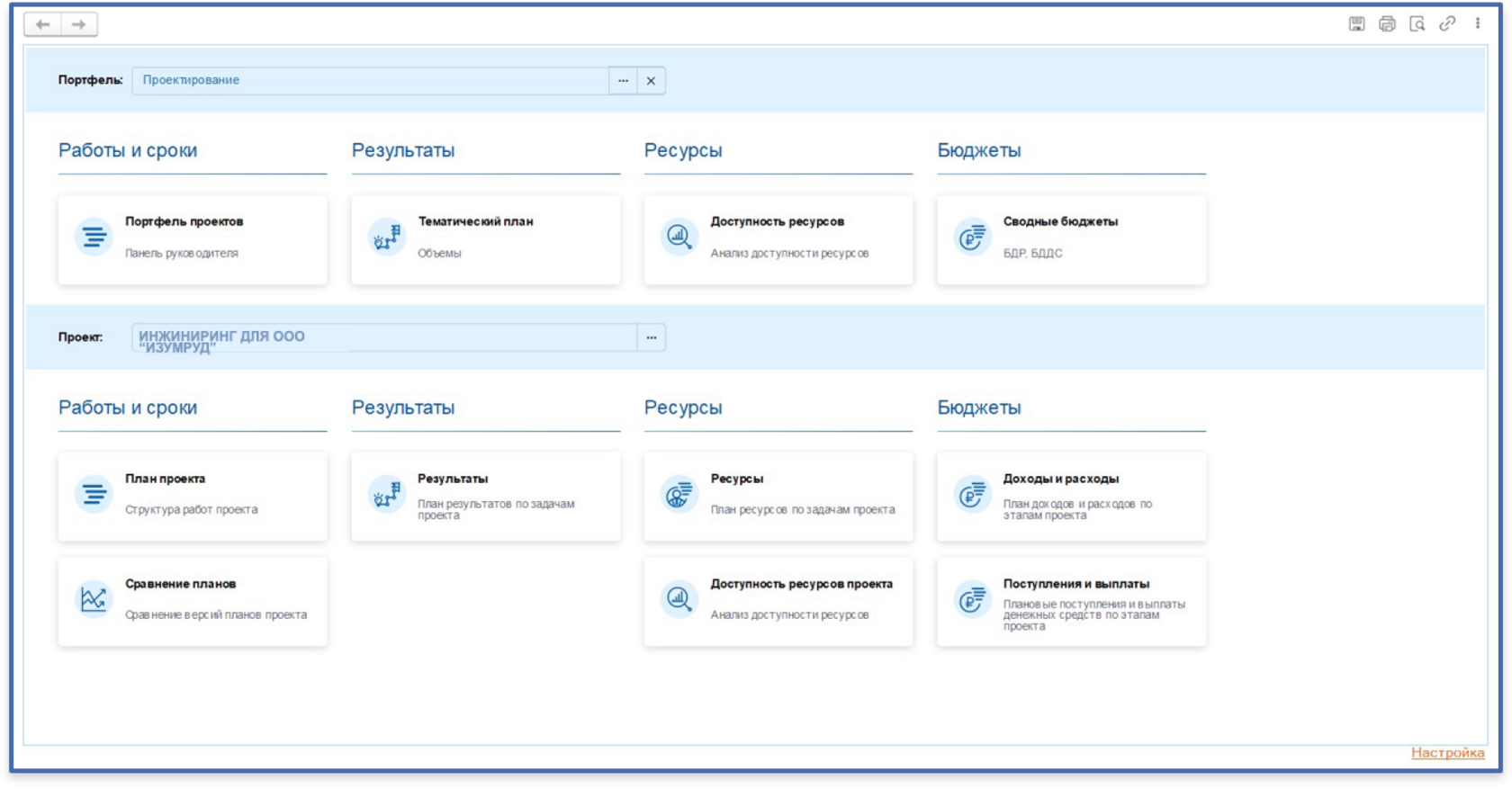Click the Доходы и расходы ruble icon
This screenshot has height=789, width=1512.
(x=972, y=494)
